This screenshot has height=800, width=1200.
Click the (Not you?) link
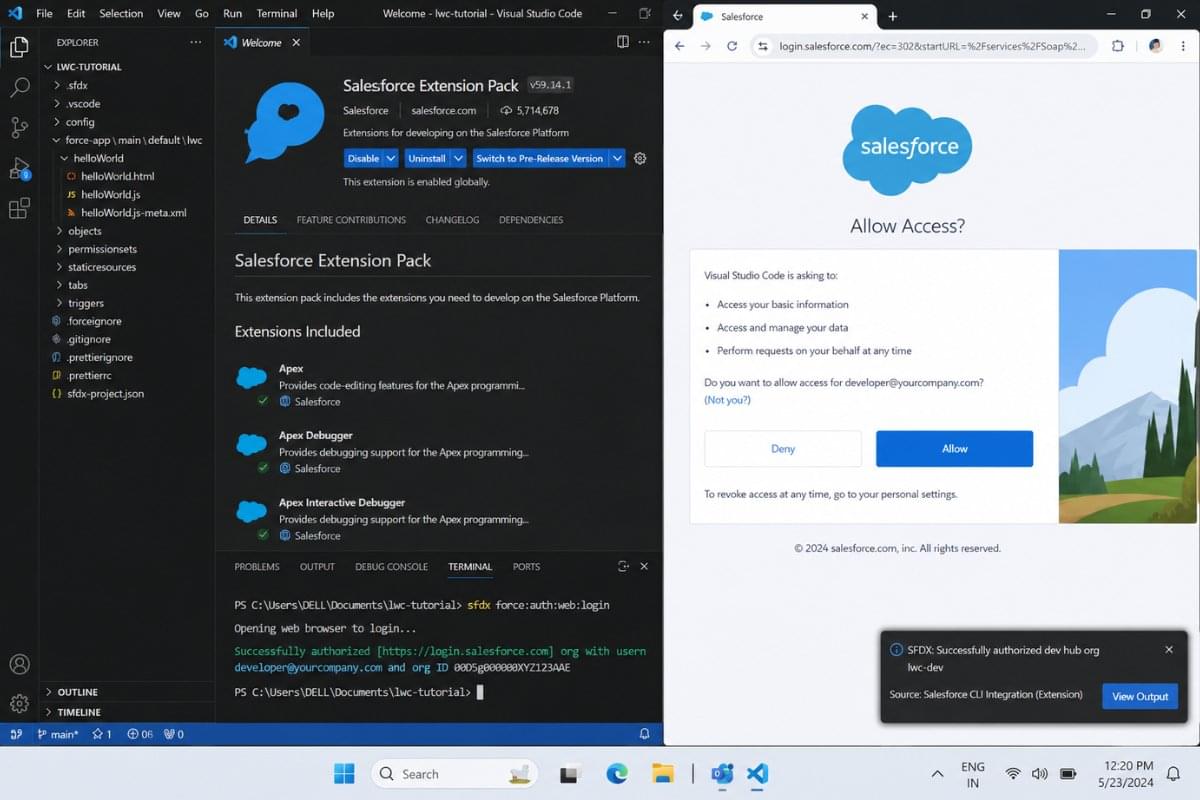point(727,400)
